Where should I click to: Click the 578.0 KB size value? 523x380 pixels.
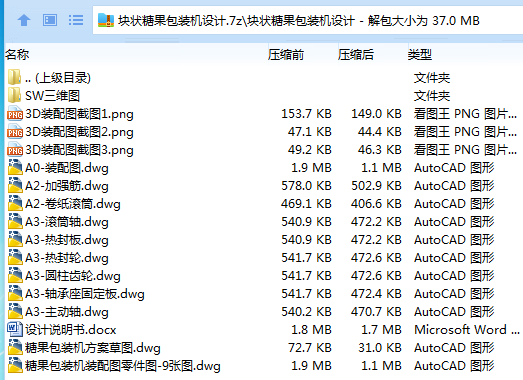tap(306, 186)
